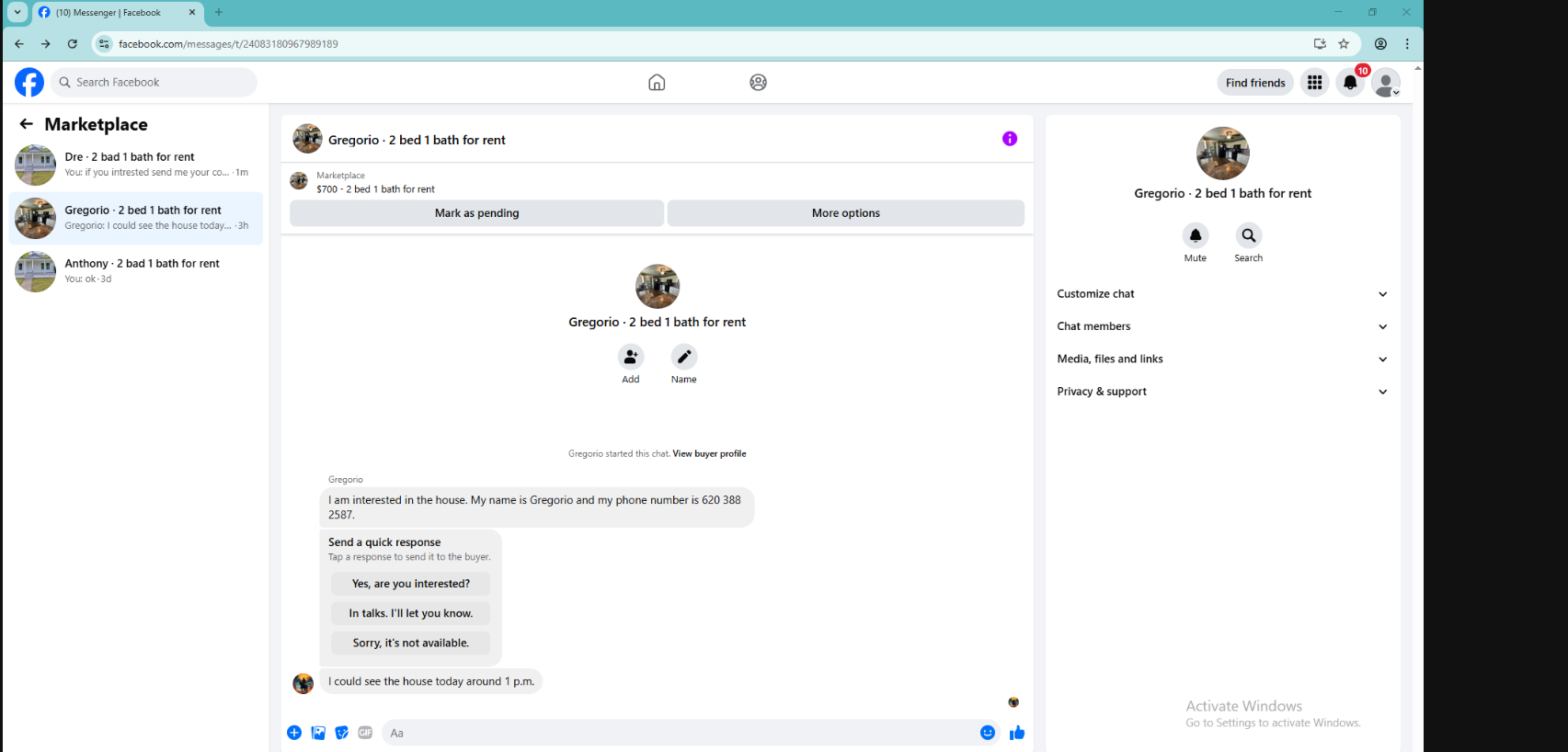Screen dimensions: 1568x752
Task: Click the Search Facebook field
Action: (x=154, y=83)
